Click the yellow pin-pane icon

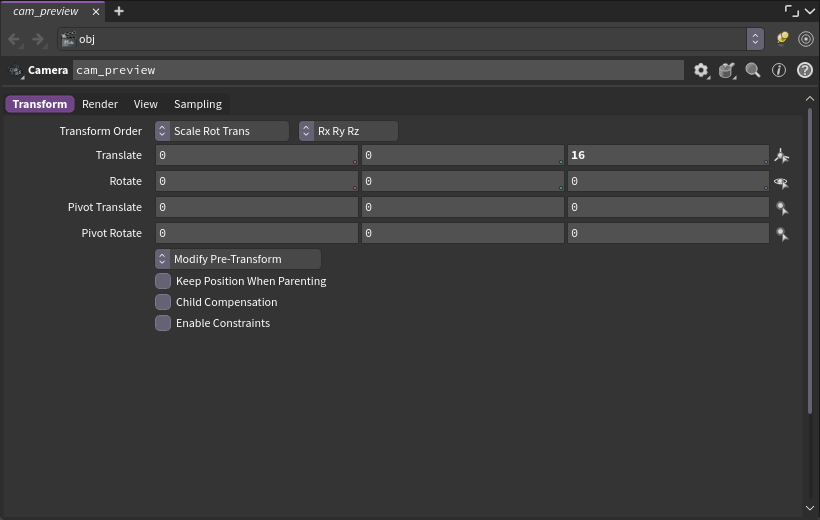tap(782, 39)
